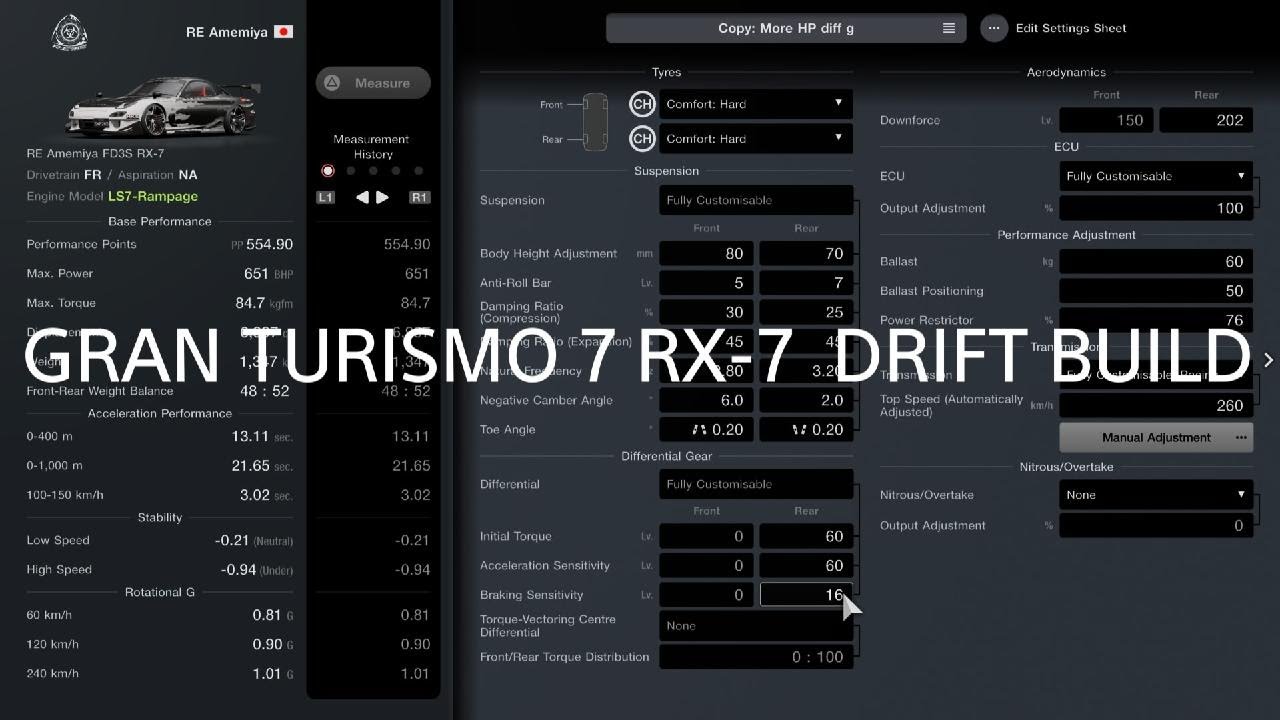
Task: Click the L1 shoulder button icon
Action: (x=325, y=197)
